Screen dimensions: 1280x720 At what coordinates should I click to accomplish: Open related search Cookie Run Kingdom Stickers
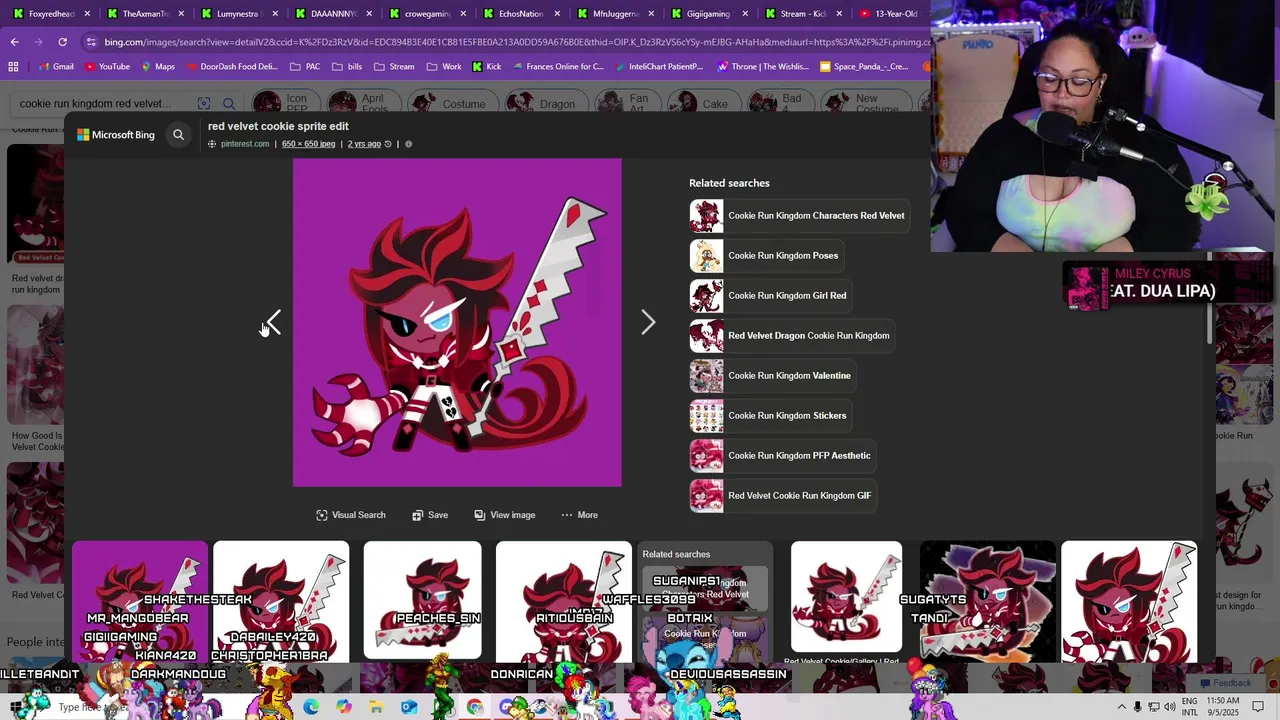pos(769,416)
